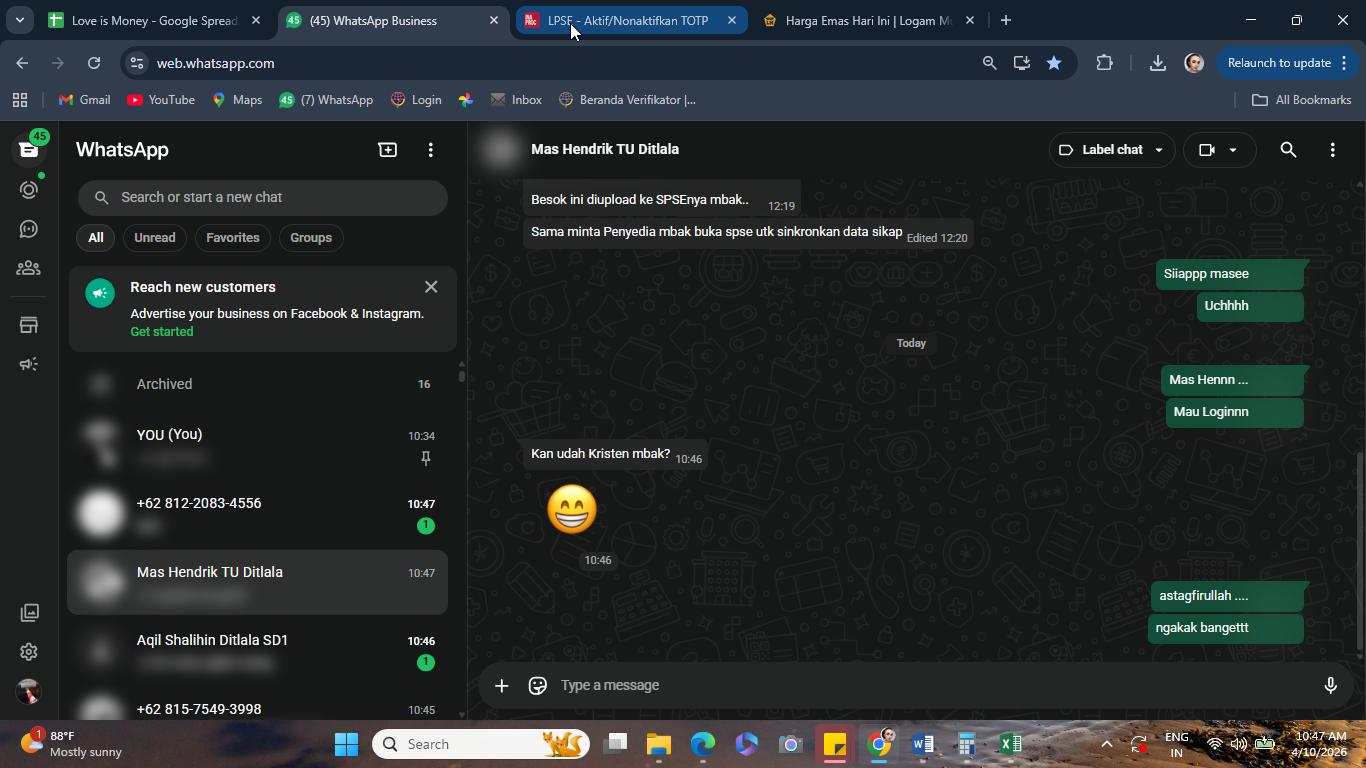
Task: Open Mas Hendrik TU Ditlala contact info header
Action: (x=605, y=149)
